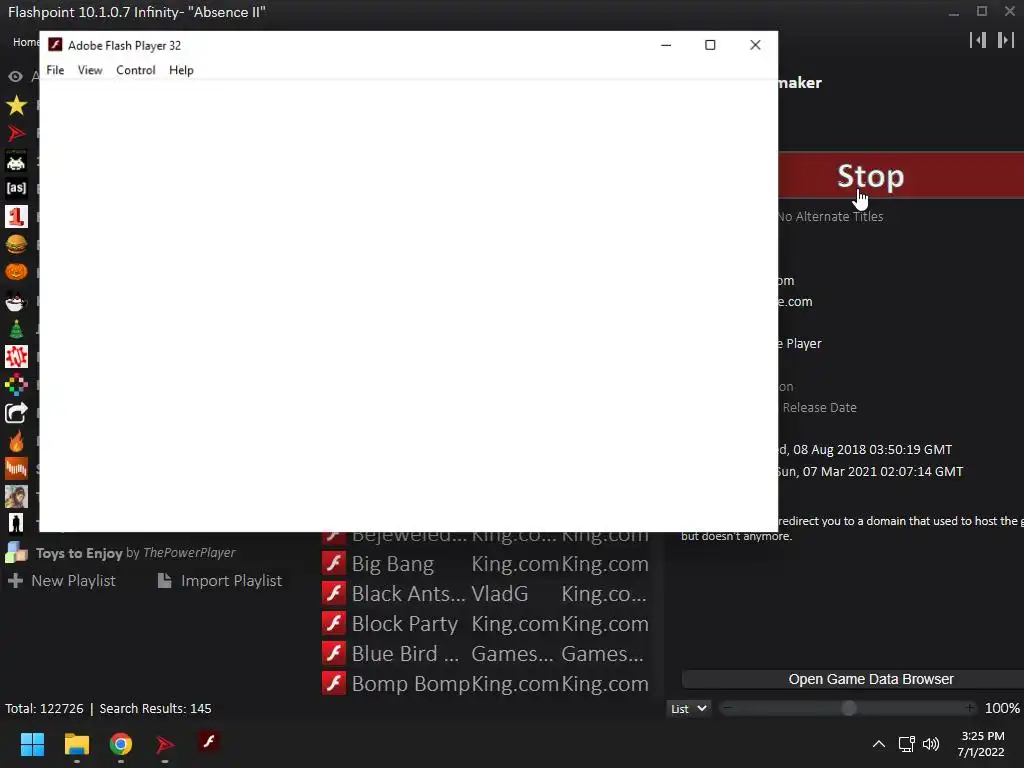Open the File menu in Flash Player
The height and width of the screenshot is (768, 1024).
tap(55, 70)
